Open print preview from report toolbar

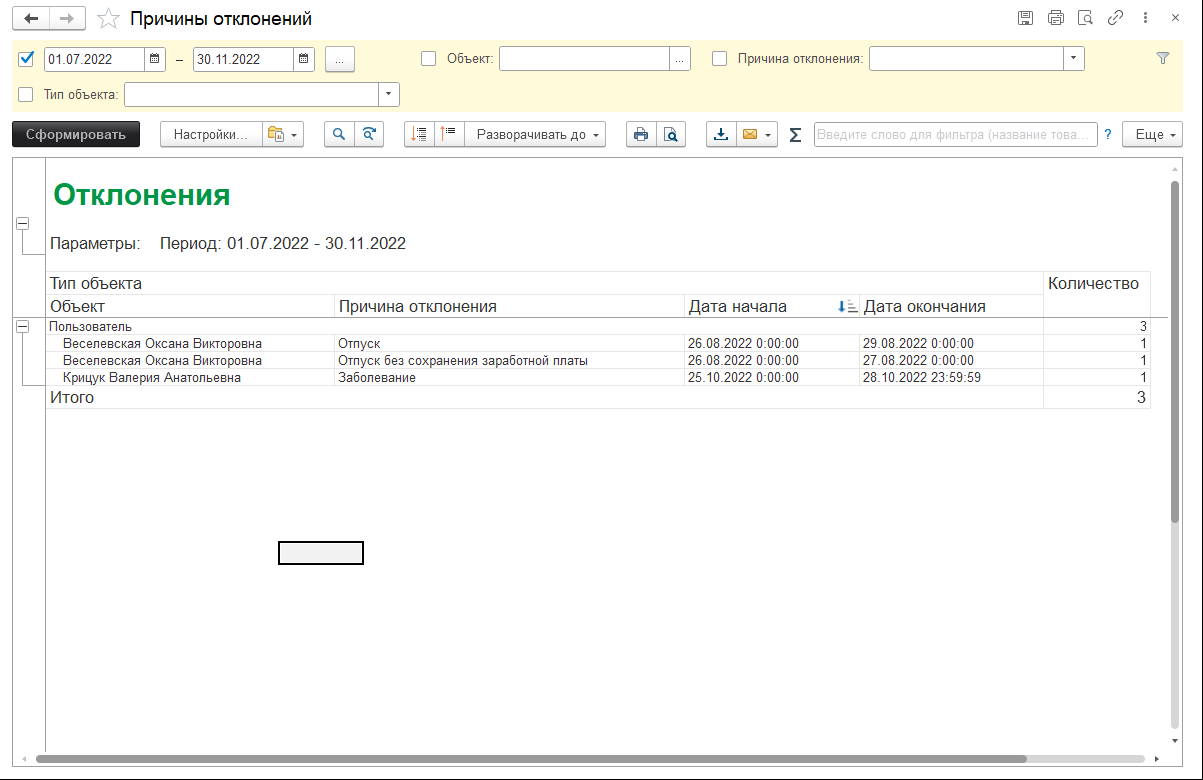pyautogui.click(x=671, y=135)
